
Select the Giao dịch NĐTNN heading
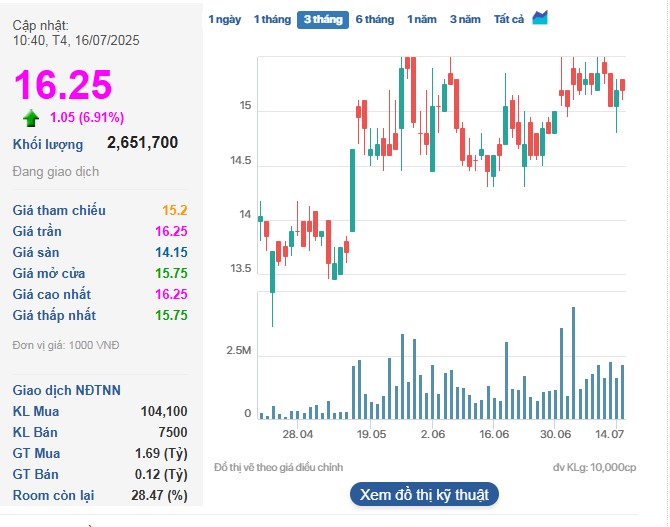65,389
